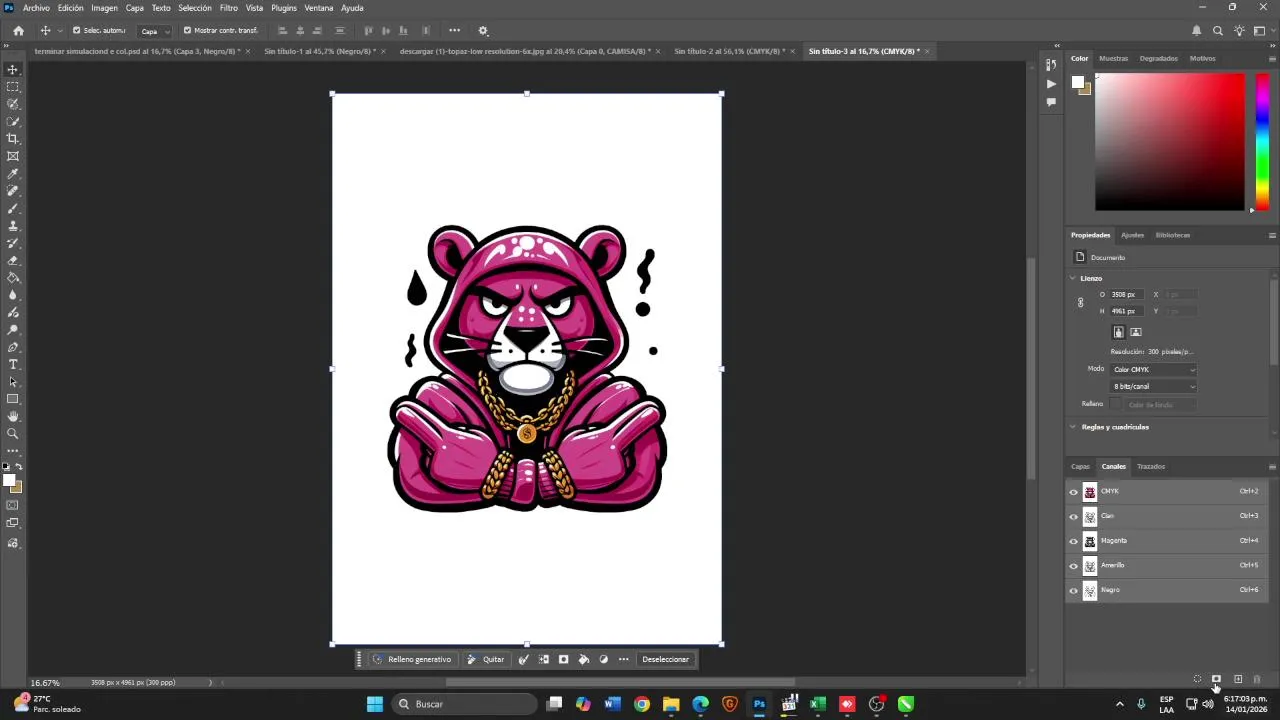Image resolution: width=1280 pixels, height=720 pixels.
Task: Select the Frame tool
Action: [13, 156]
